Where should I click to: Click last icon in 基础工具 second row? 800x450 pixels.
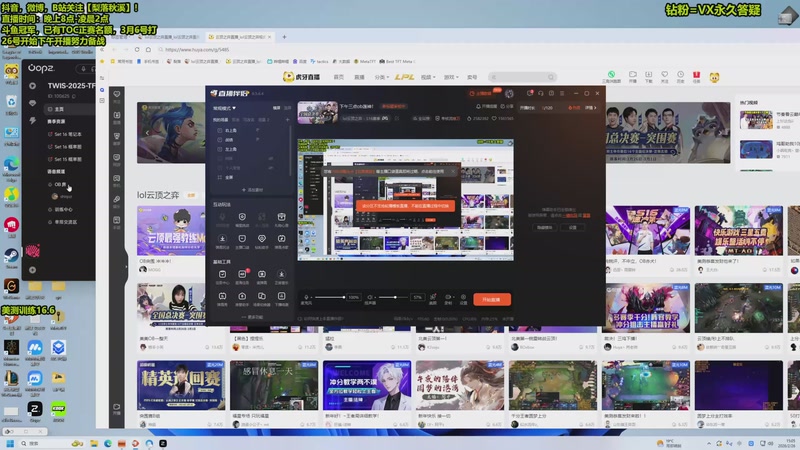click(x=281, y=296)
